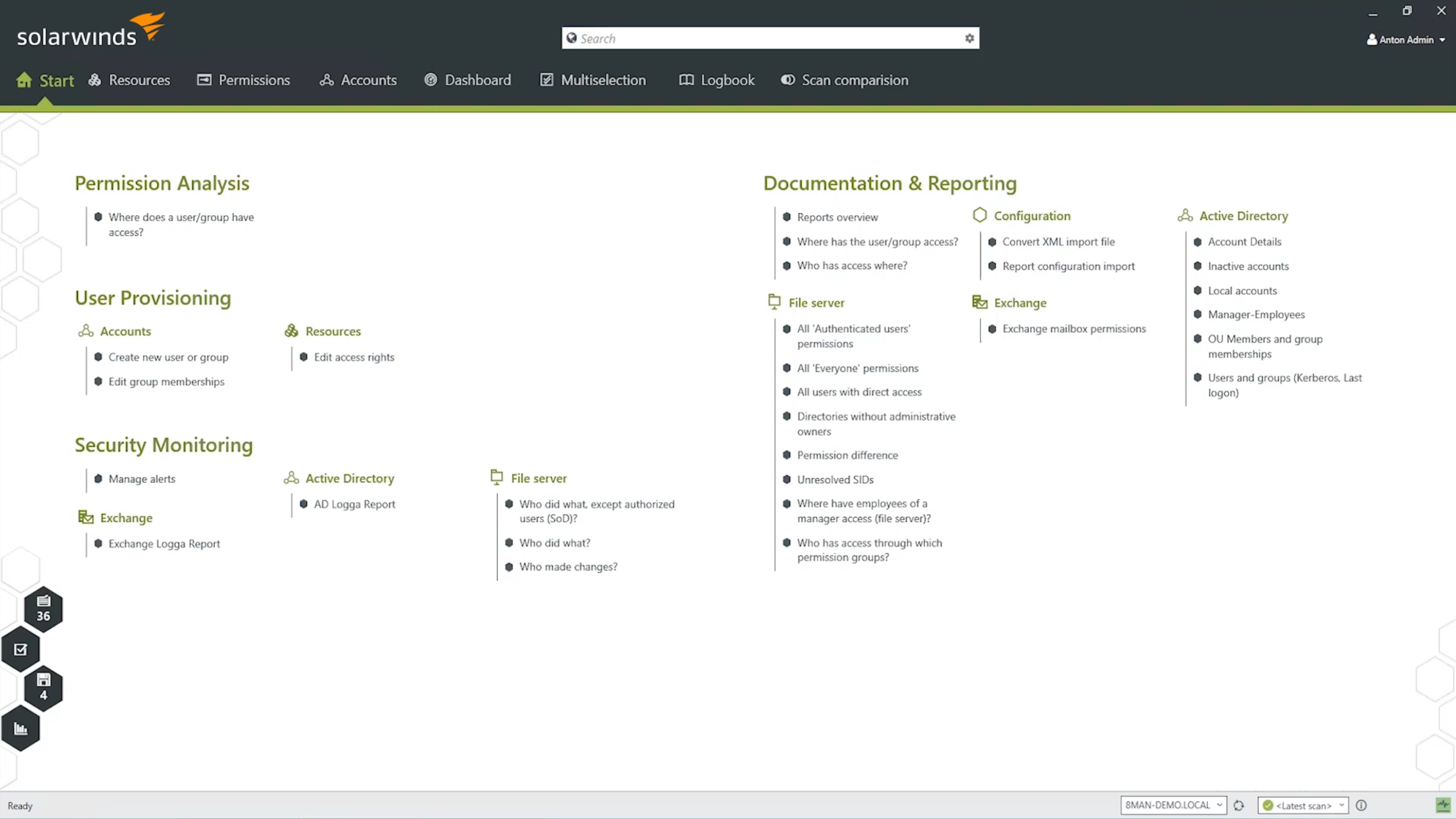Click inside the Search field
Screen dimensions: 1456x819
point(770,38)
